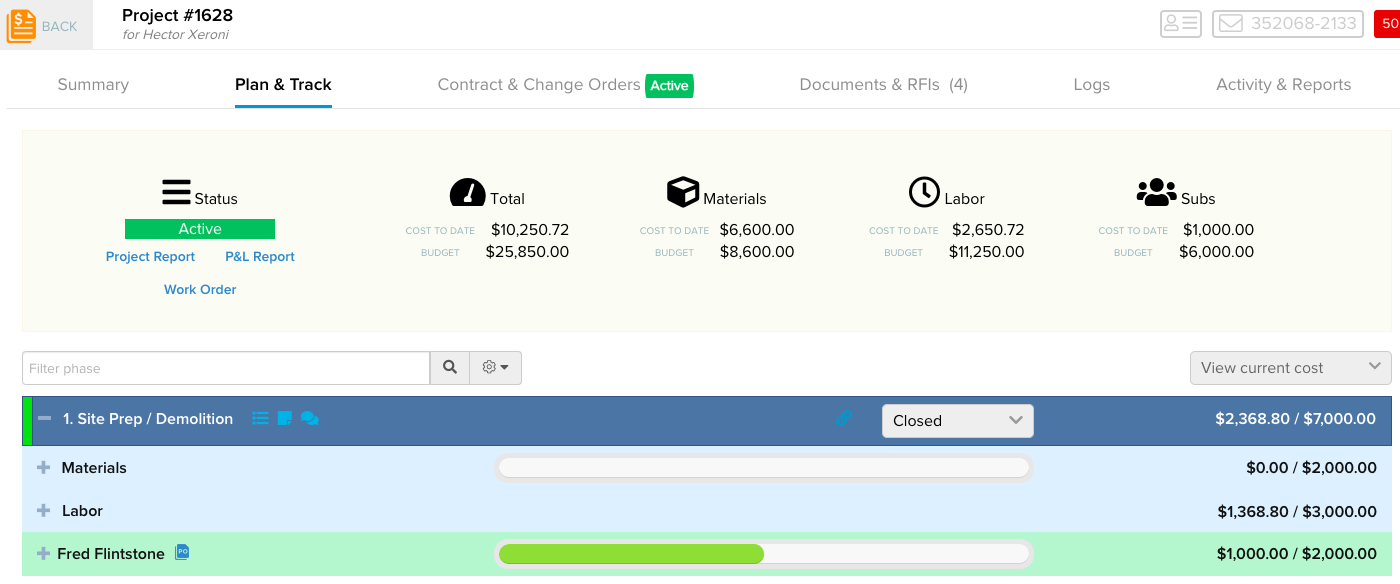The width and height of the screenshot is (1400, 584).
Task: Click the magnifier search icon button
Action: [450, 368]
